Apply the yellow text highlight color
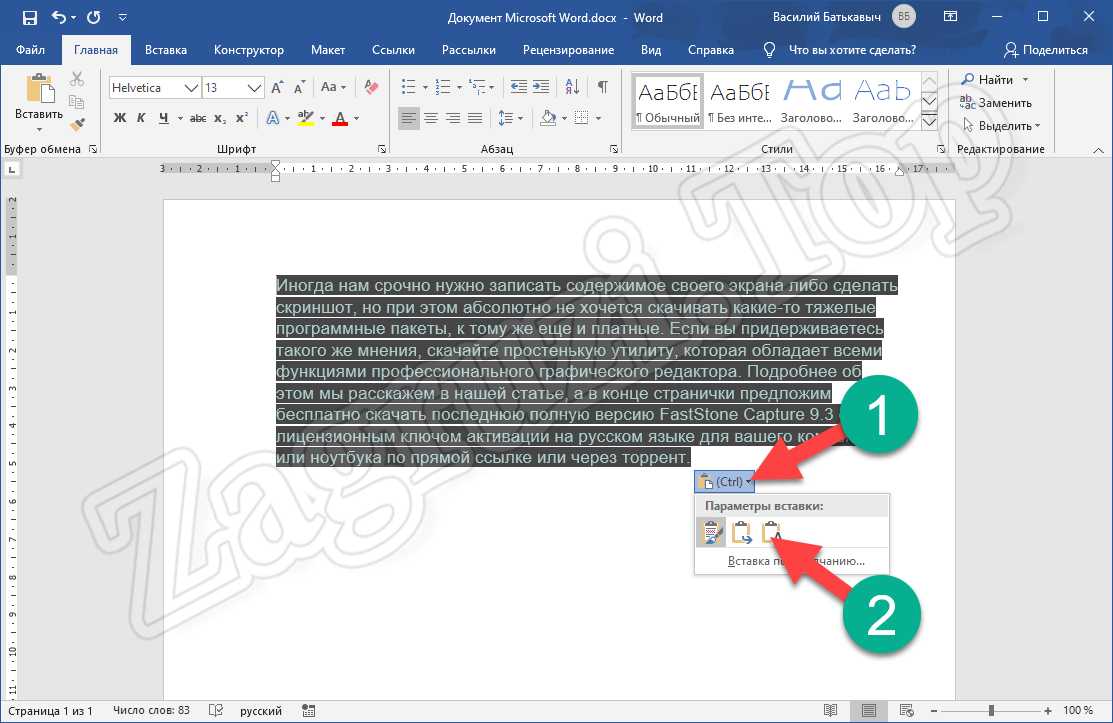Viewport: 1113px width, 723px height. (x=306, y=118)
